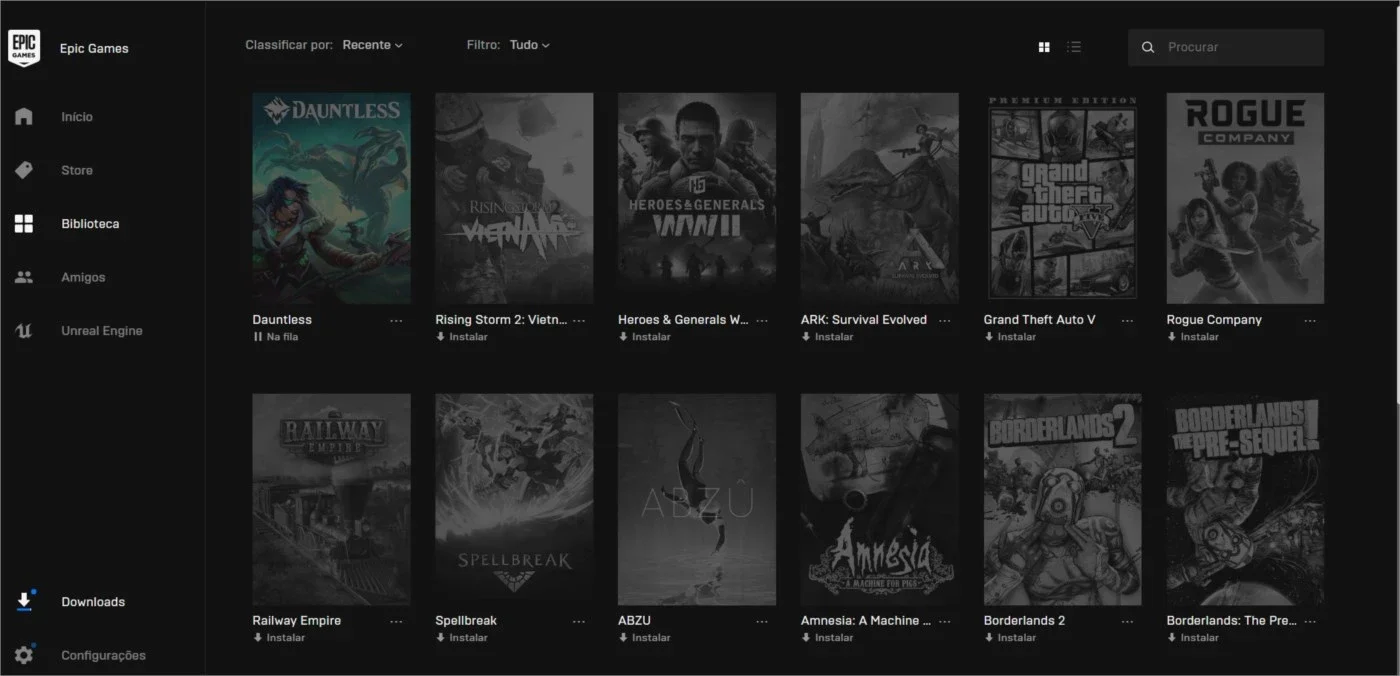Expand the Classificar por Recente dropdown

[x=372, y=45]
